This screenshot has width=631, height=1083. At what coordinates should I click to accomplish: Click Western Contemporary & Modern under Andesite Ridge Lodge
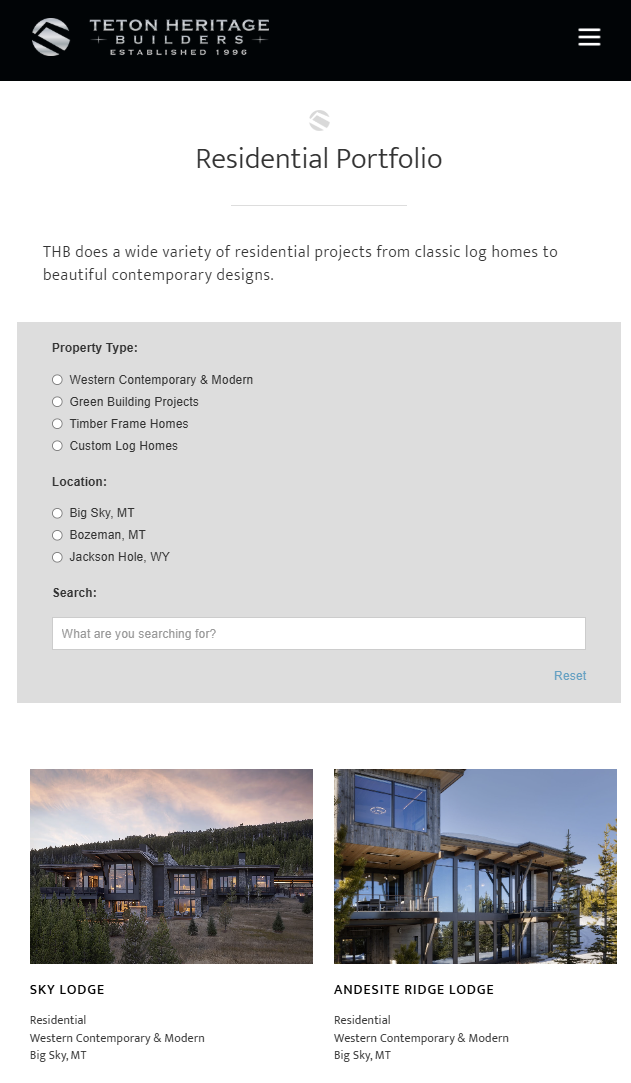(421, 1037)
